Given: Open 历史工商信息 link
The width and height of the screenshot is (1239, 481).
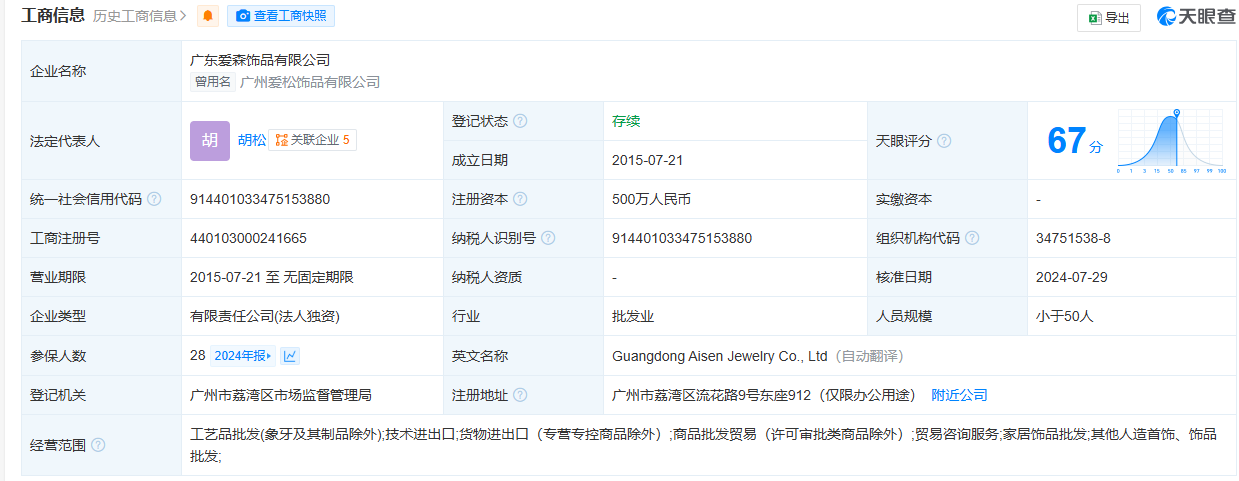Looking at the screenshot, I should (x=140, y=16).
